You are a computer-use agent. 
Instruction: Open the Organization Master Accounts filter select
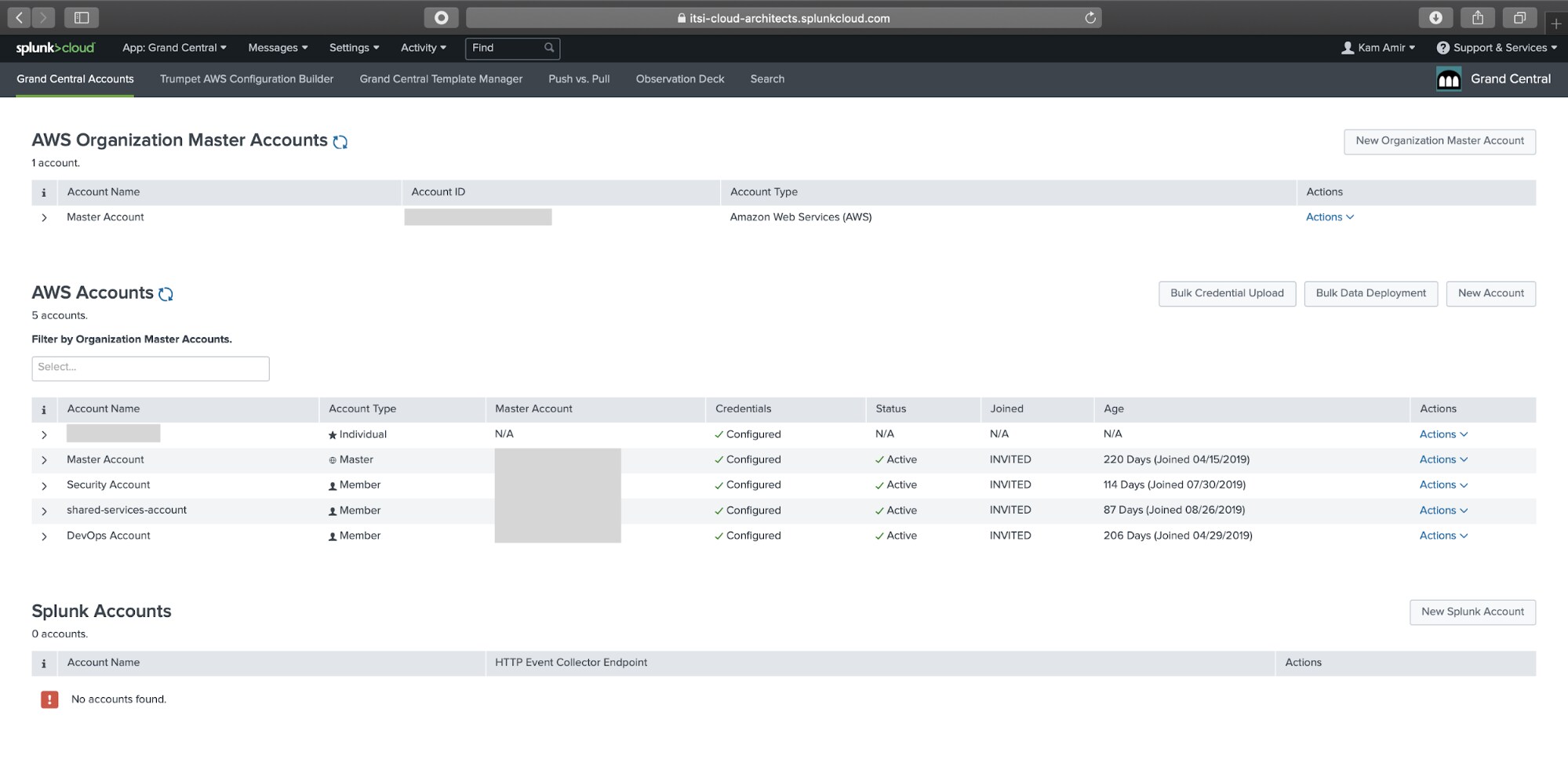click(151, 369)
